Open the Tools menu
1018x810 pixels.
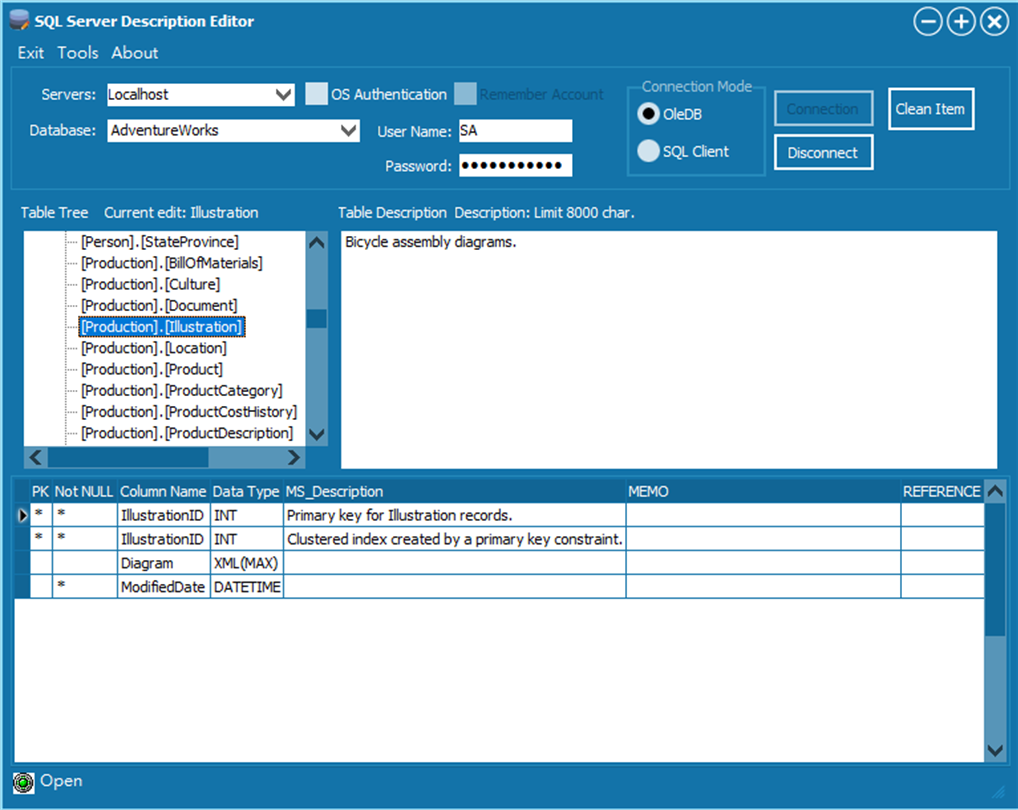click(x=78, y=53)
